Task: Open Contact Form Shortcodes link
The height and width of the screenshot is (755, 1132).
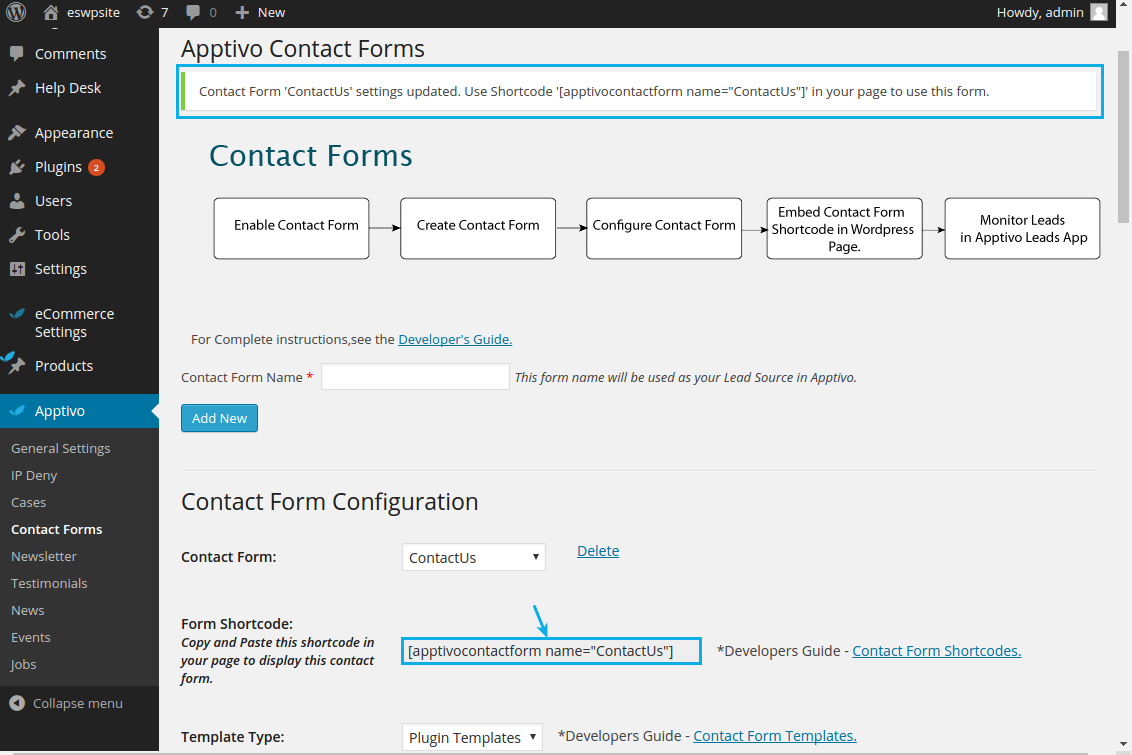Action: pyautogui.click(x=936, y=650)
